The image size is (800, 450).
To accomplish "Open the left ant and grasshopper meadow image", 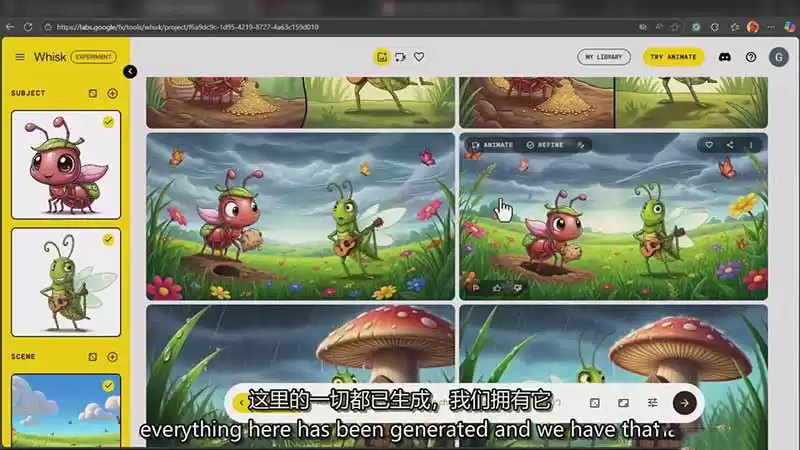I will point(300,215).
